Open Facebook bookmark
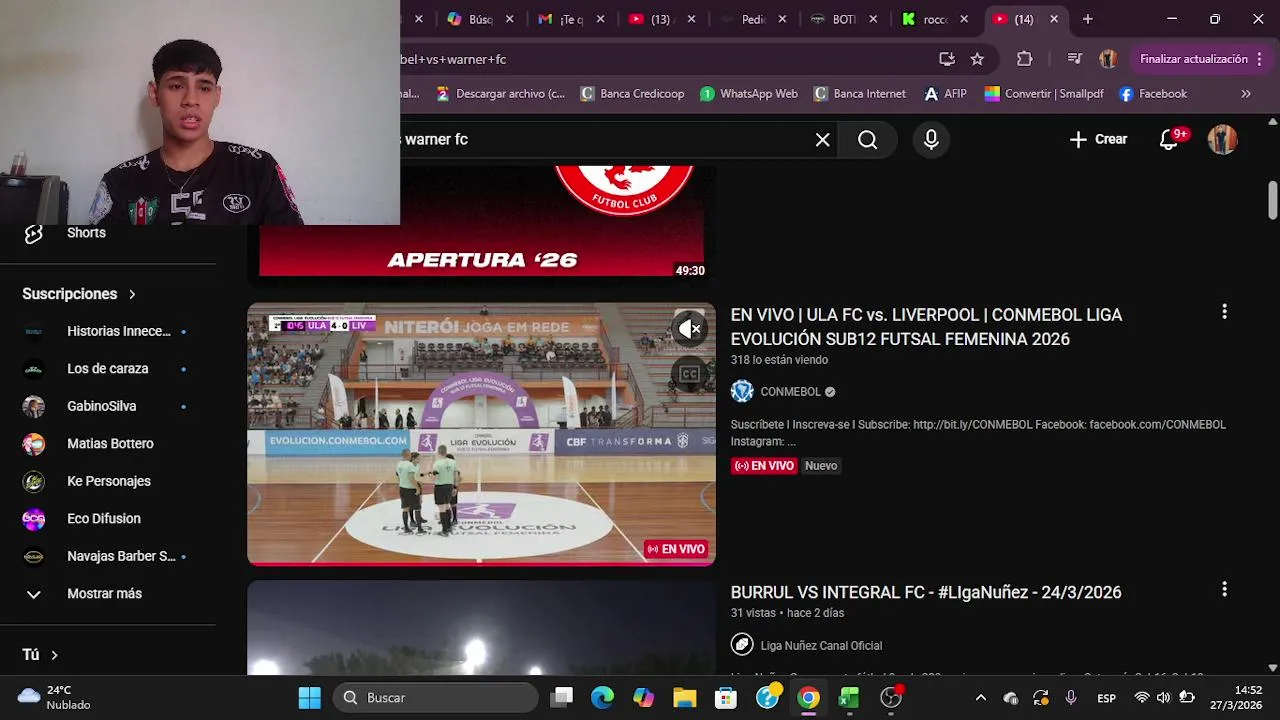Viewport: 1280px width, 720px height. (1153, 94)
